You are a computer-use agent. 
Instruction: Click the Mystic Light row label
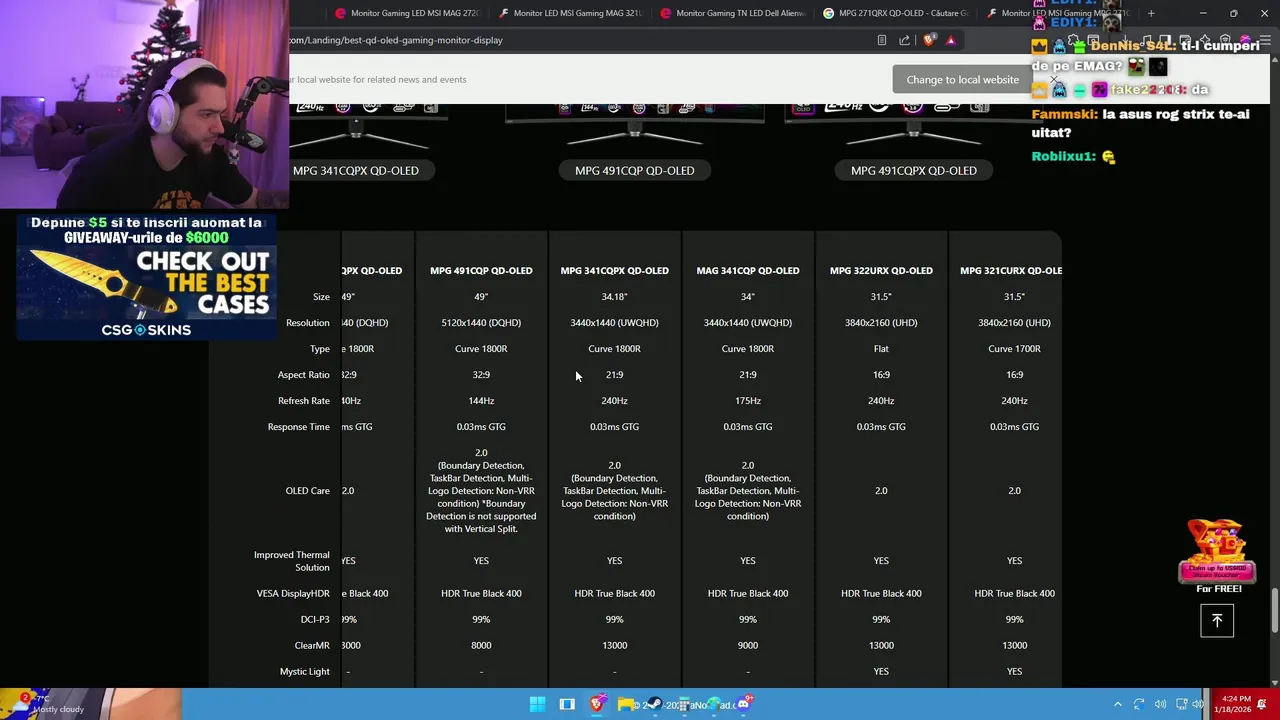pos(304,672)
